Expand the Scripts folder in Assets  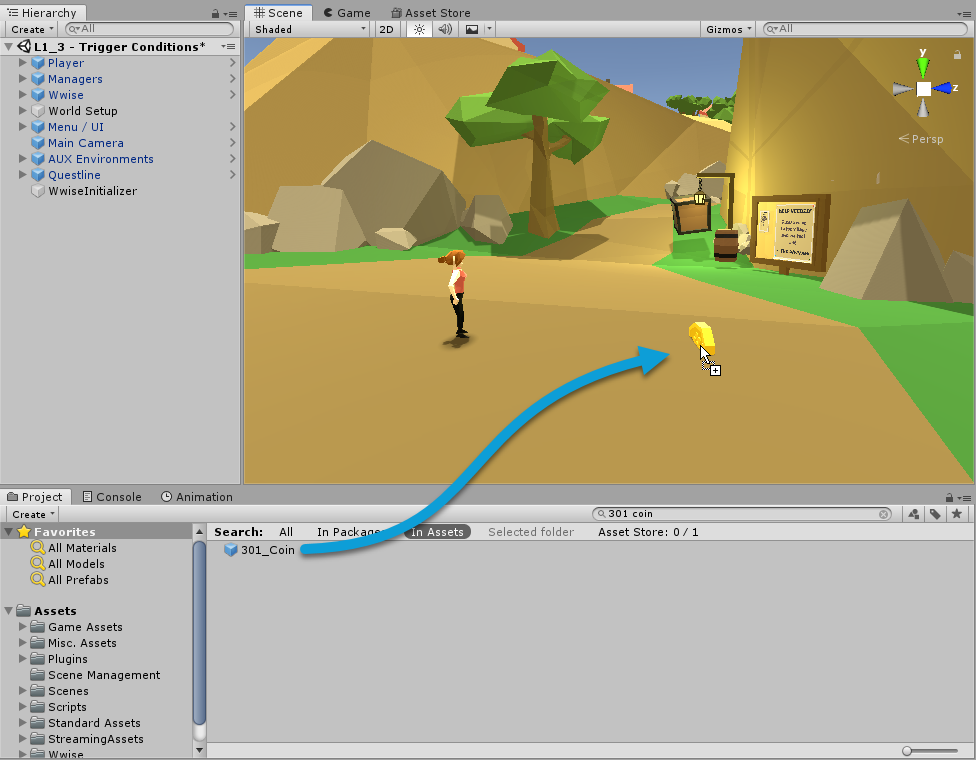(24, 707)
